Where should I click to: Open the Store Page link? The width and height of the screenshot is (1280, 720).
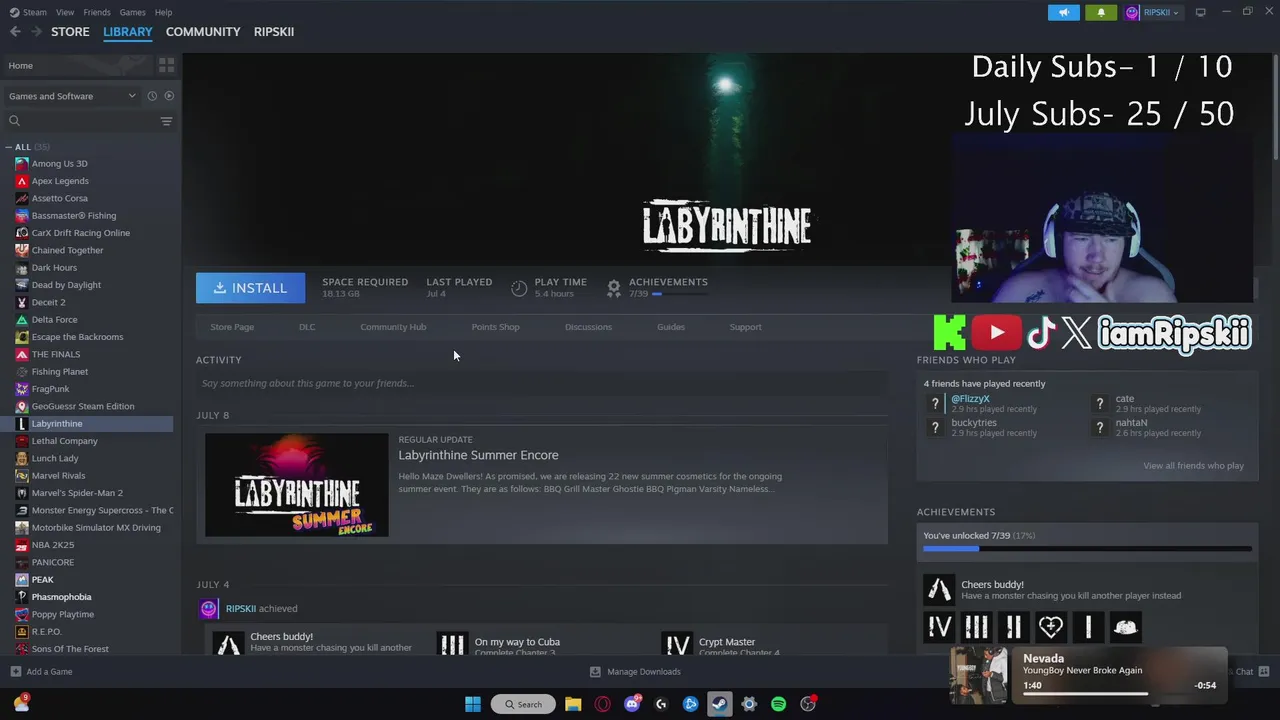coord(232,327)
